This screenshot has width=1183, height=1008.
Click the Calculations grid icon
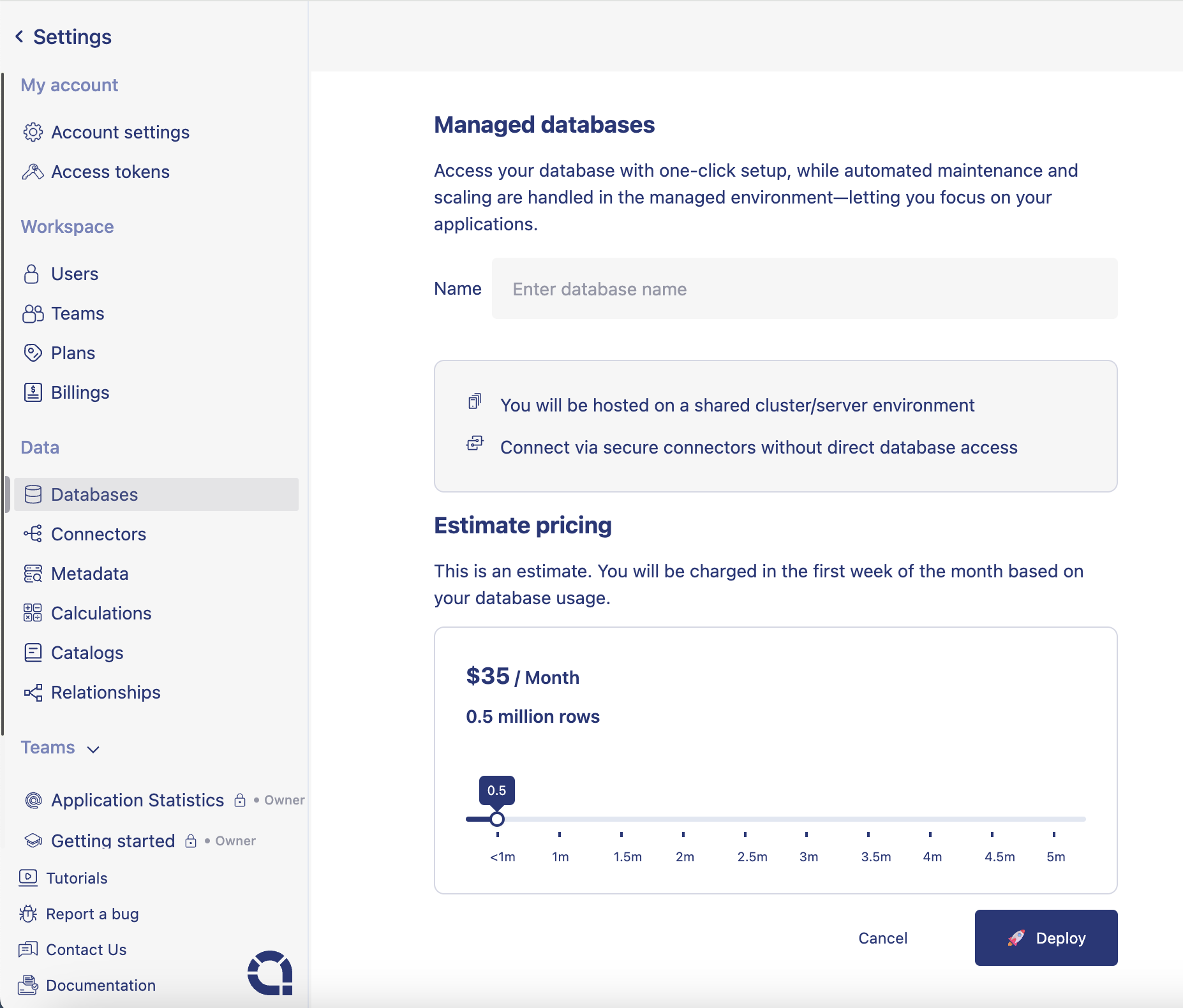(x=33, y=613)
